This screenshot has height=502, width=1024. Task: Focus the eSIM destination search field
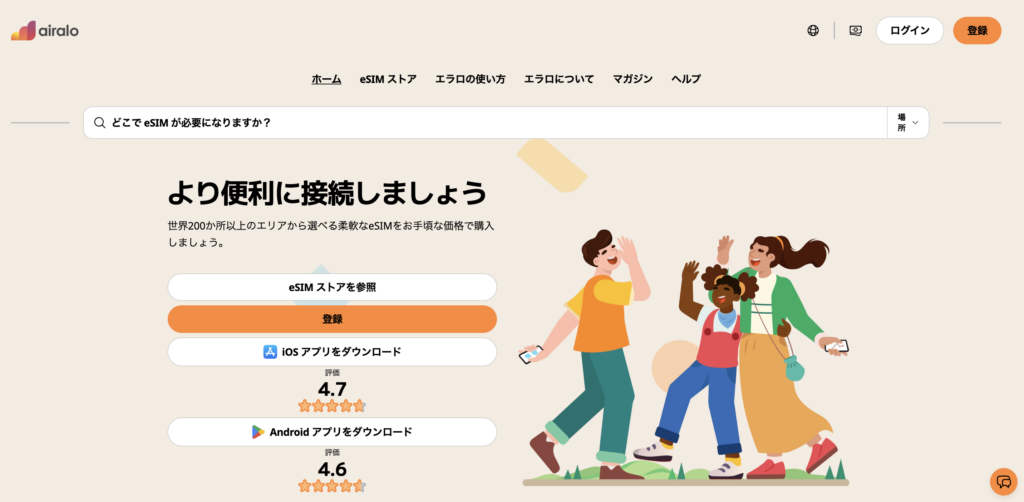click(485, 123)
